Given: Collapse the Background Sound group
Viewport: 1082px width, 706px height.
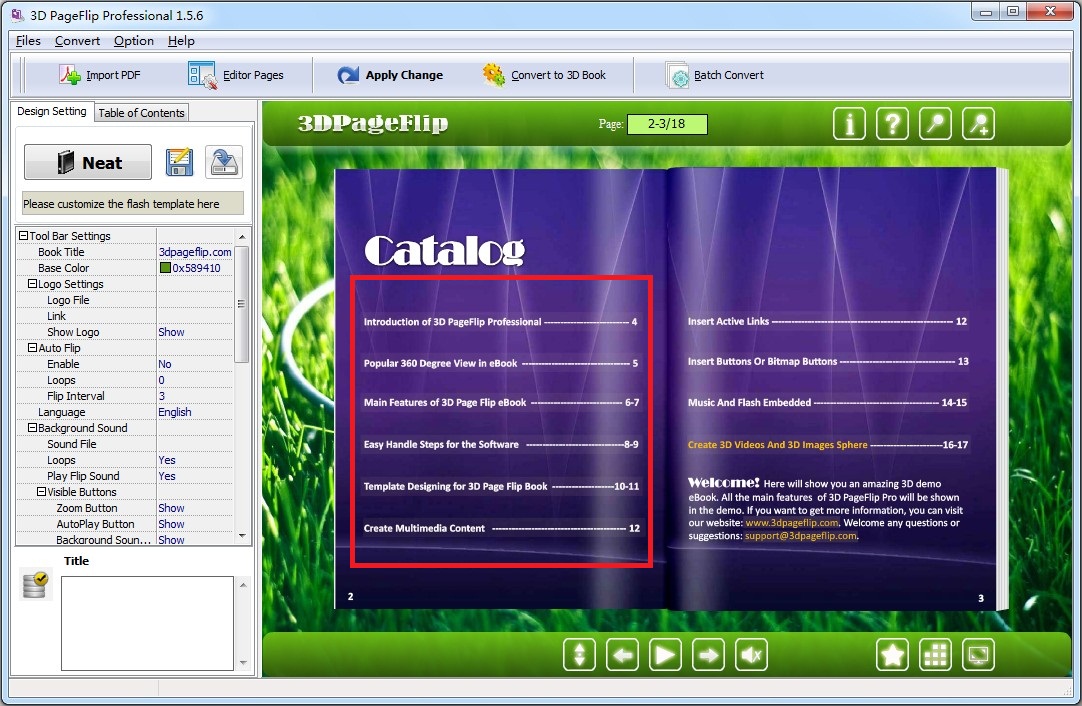Looking at the screenshot, I should tap(32, 428).
